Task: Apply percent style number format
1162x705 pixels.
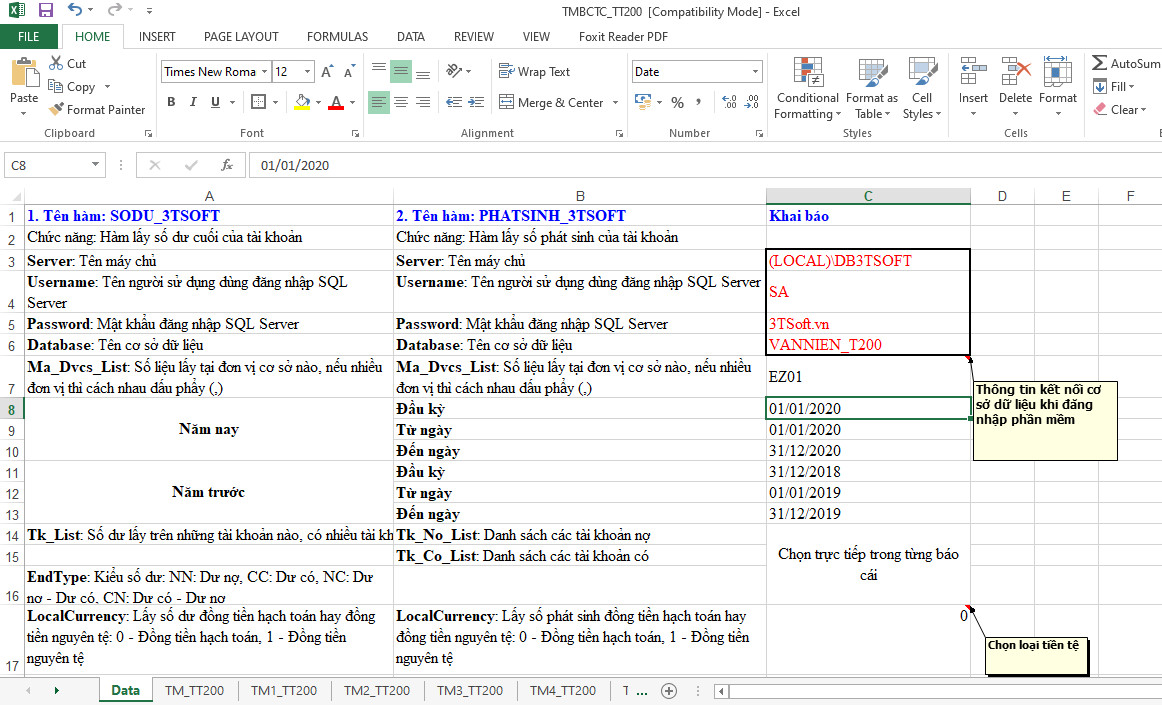Action: [x=677, y=102]
